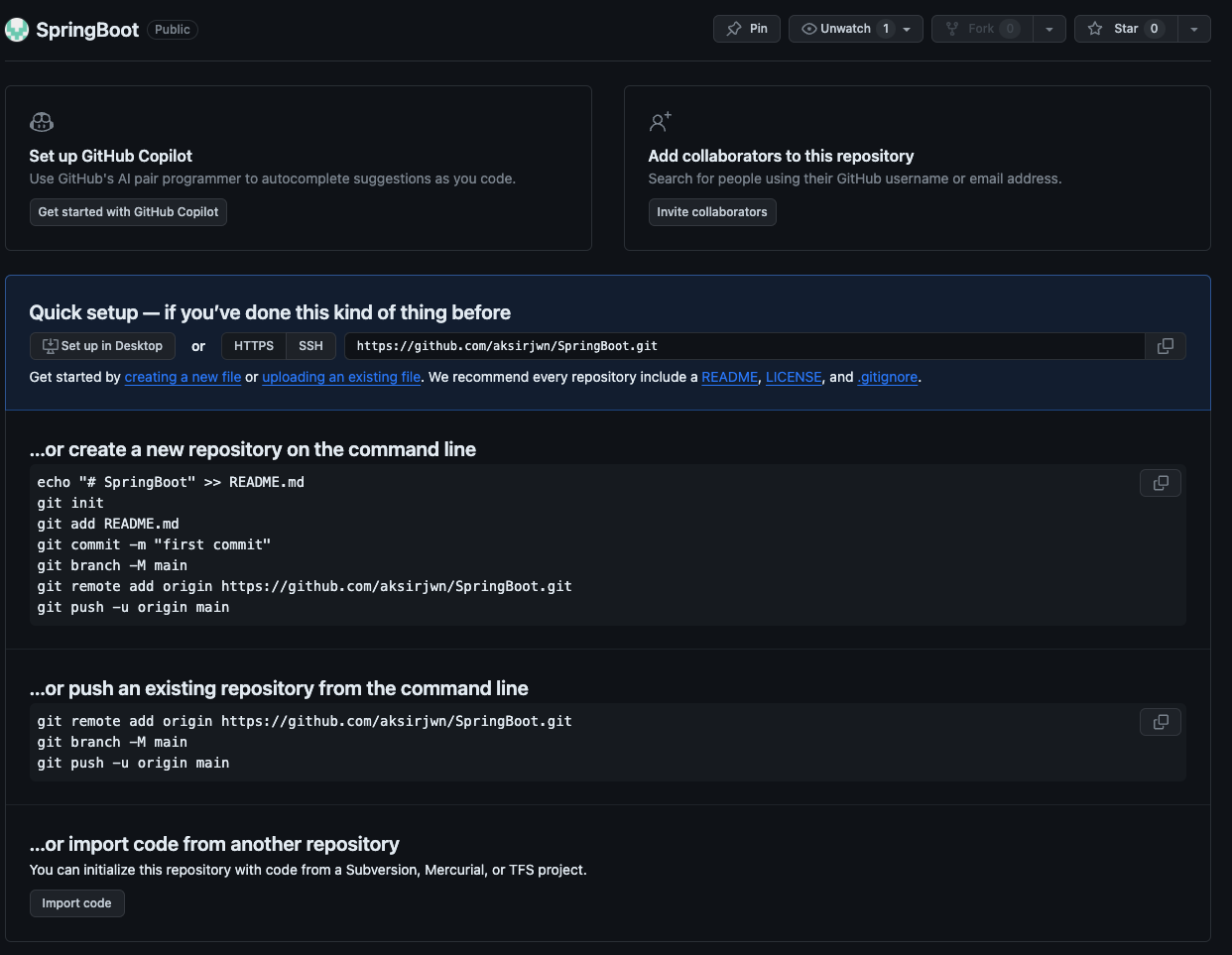Image resolution: width=1232 pixels, height=955 pixels.
Task: Click the 'git init' command line
Action: (x=70, y=503)
